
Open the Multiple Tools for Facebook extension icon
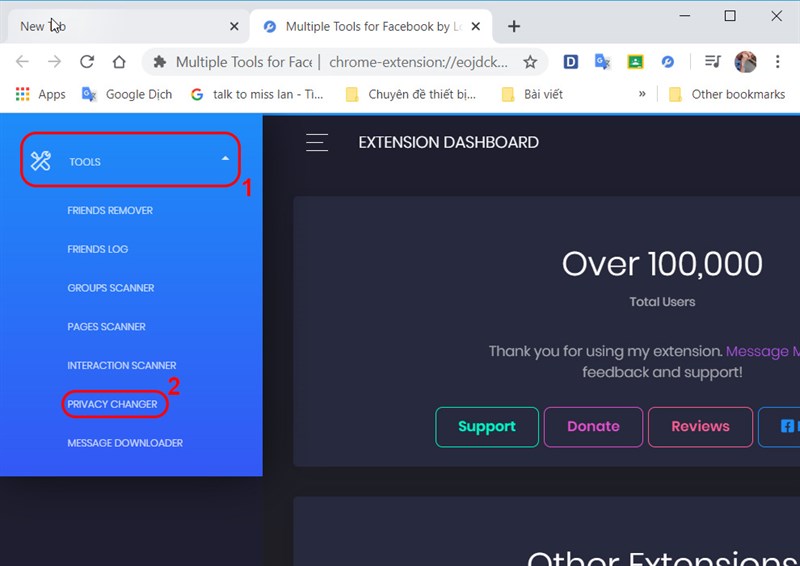pyautogui.click(x=667, y=62)
